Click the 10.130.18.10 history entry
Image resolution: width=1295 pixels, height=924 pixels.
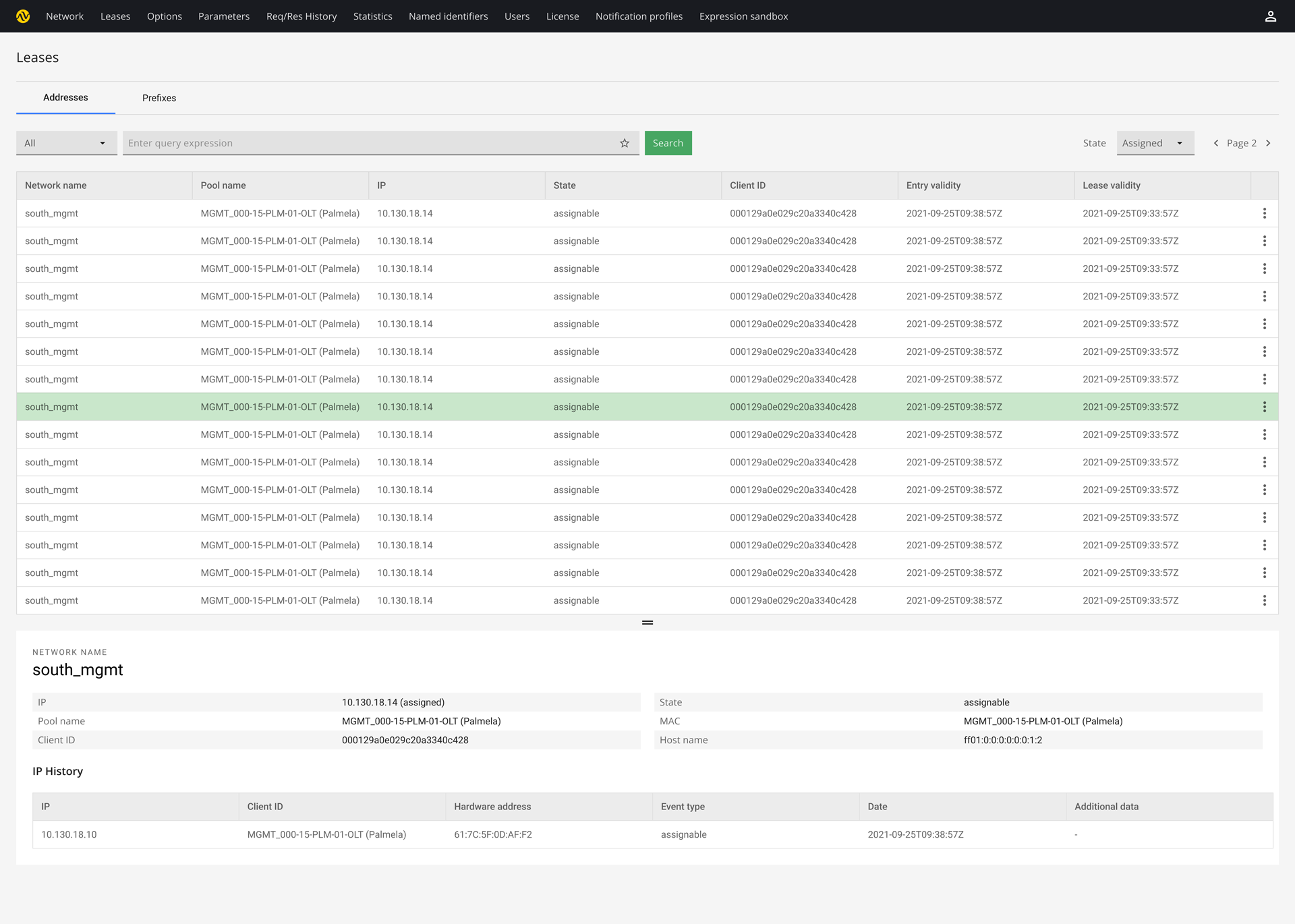click(x=69, y=834)
